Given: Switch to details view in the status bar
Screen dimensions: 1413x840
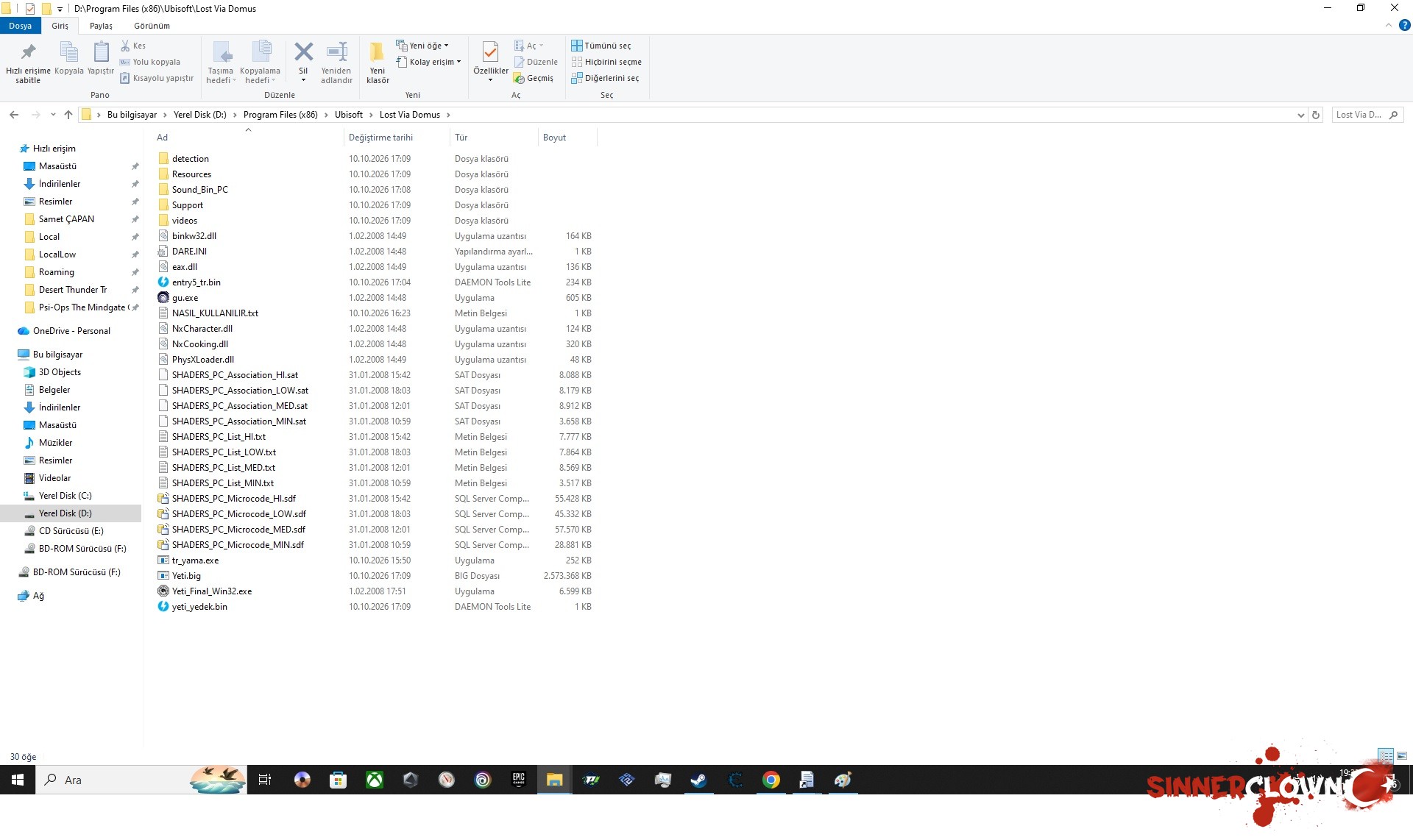Looking at the screenshot, I should 1386,756.
